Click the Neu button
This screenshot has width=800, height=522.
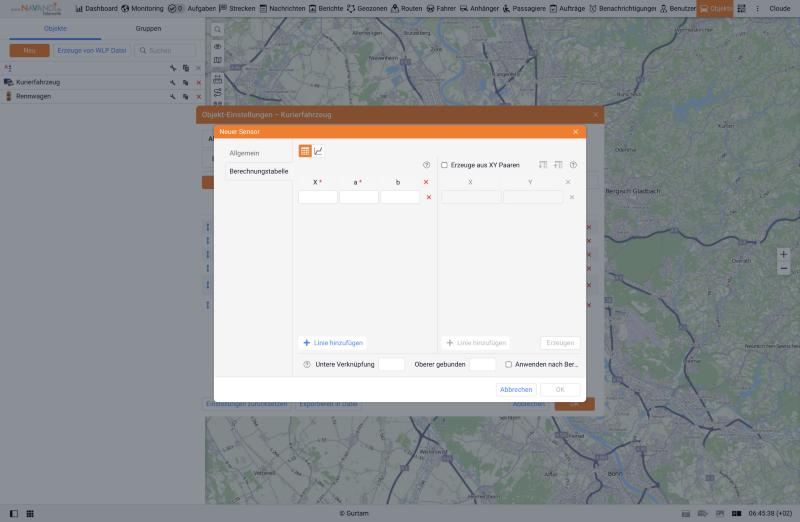pyautogui.click(x=29, y=51)
